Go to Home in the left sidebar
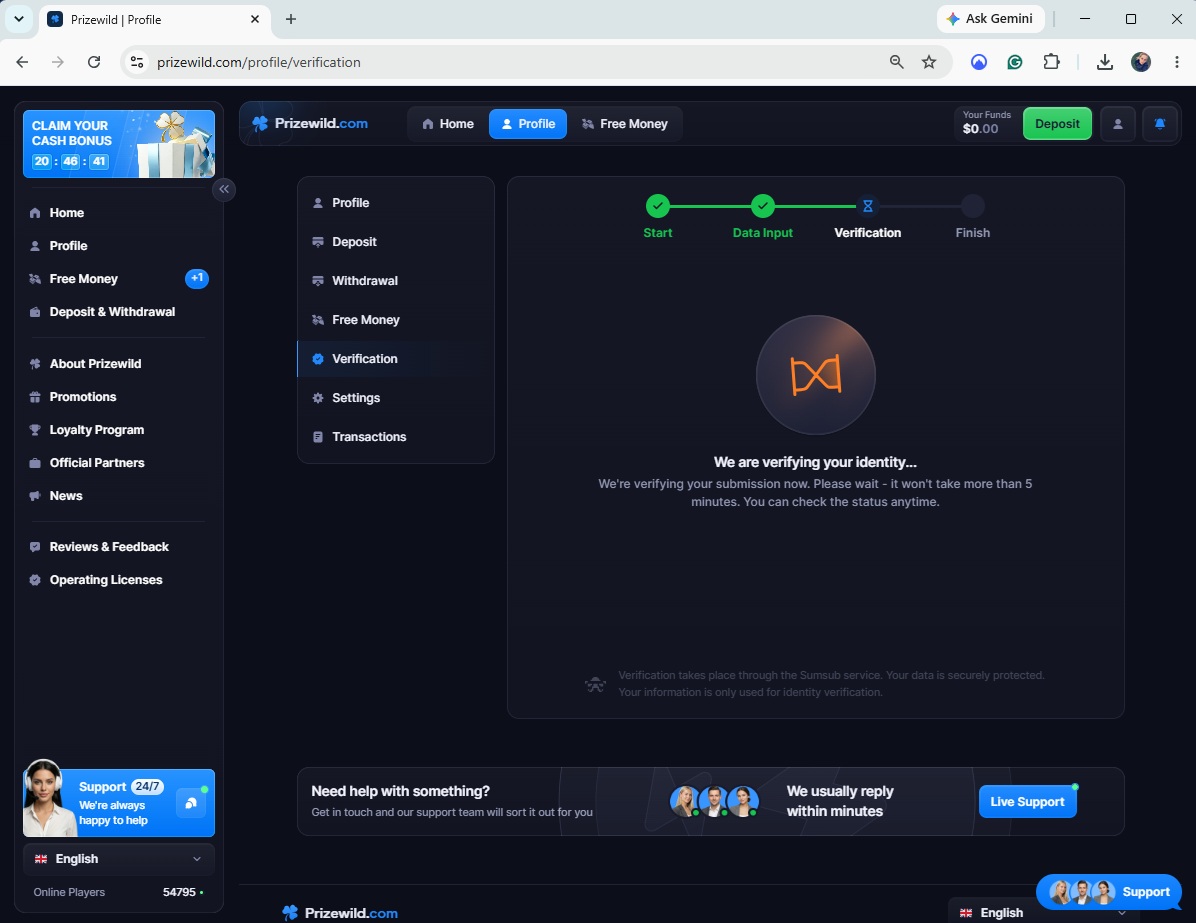The image size is (1196, 923). 118,213
